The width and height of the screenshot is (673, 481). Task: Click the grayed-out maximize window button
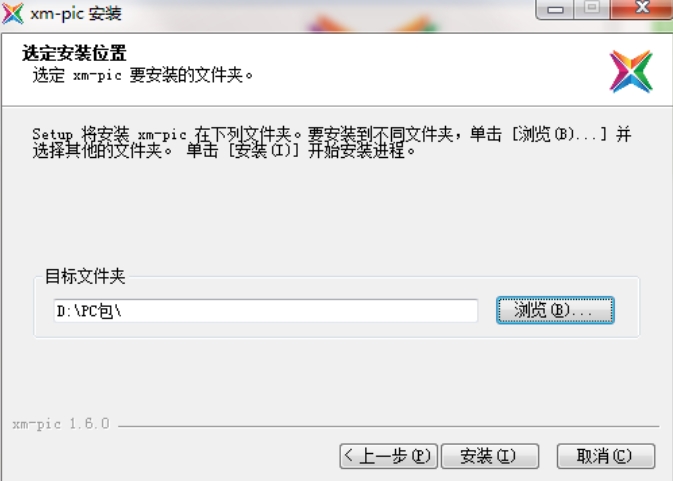point(592,9)
